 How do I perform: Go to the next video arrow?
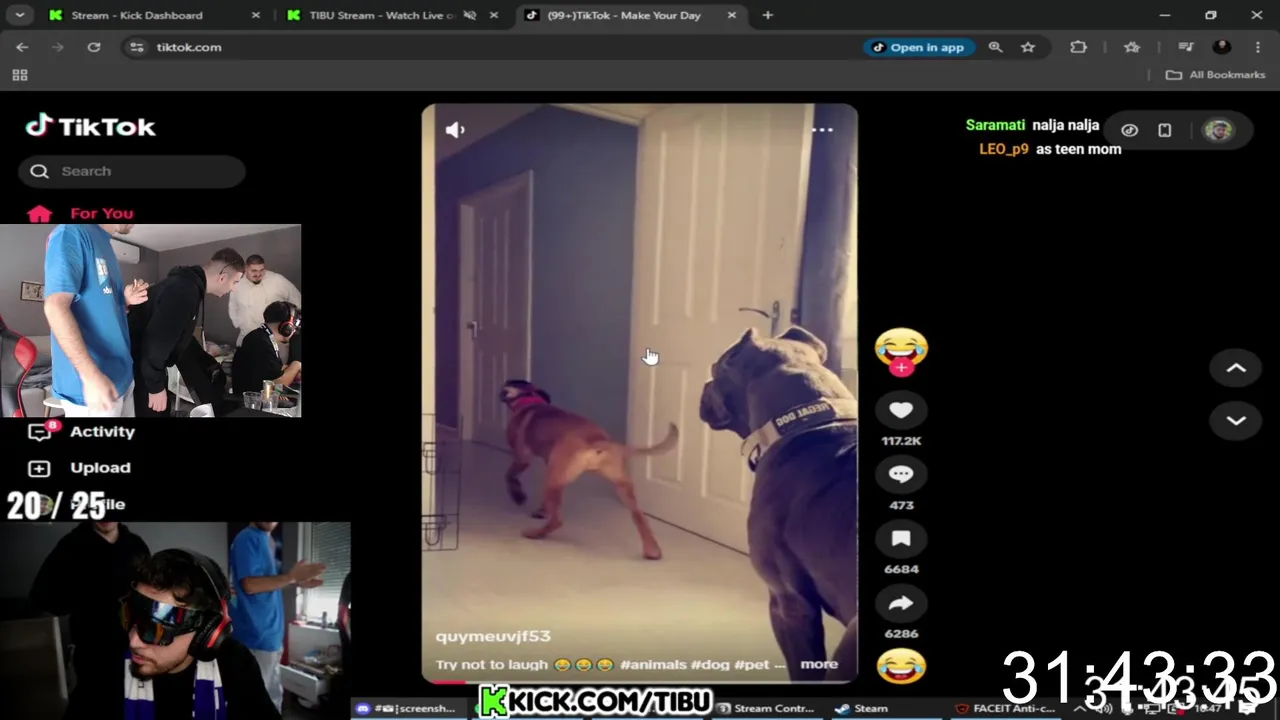[1236, 421]
